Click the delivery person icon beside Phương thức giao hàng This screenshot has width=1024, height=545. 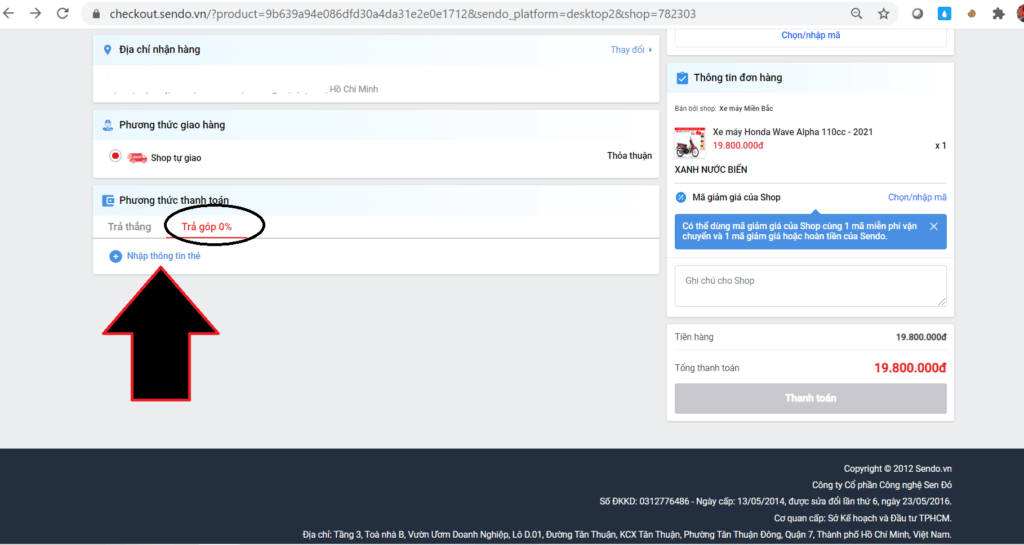(108, 125)
